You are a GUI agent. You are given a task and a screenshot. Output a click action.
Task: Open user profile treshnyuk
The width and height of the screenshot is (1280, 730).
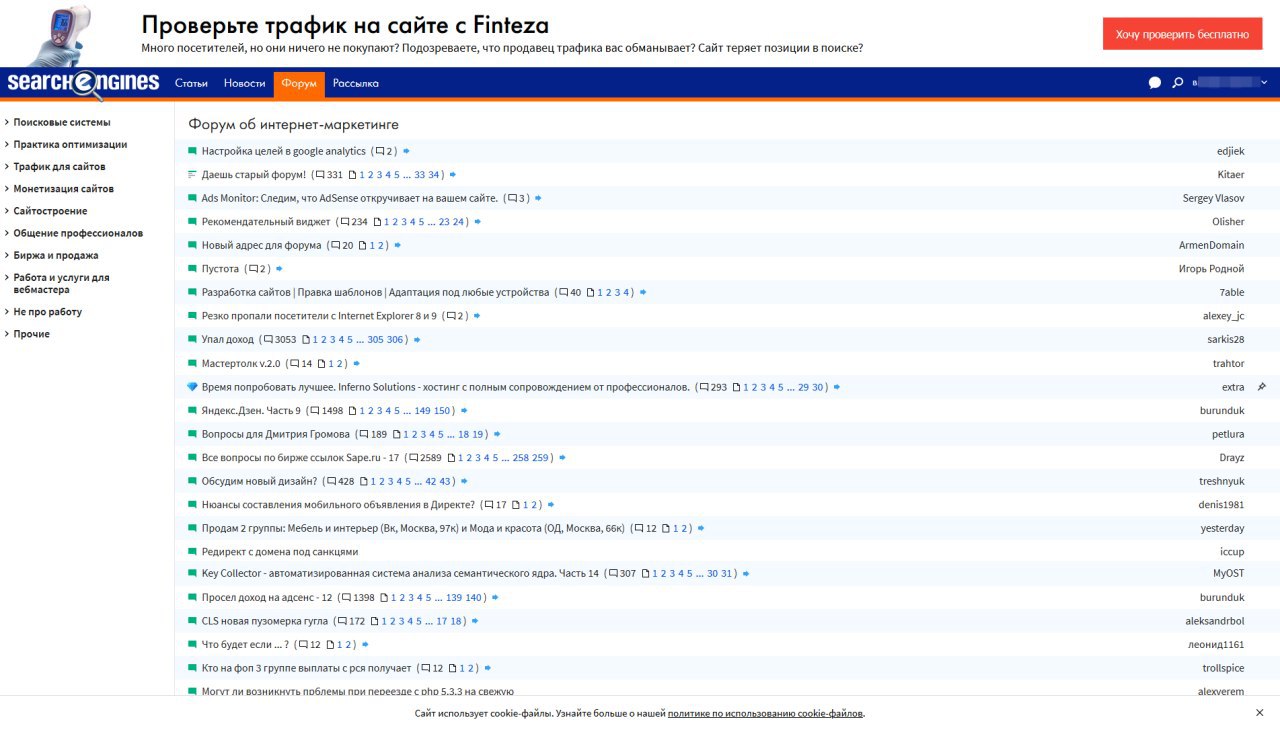point(1222,481)
